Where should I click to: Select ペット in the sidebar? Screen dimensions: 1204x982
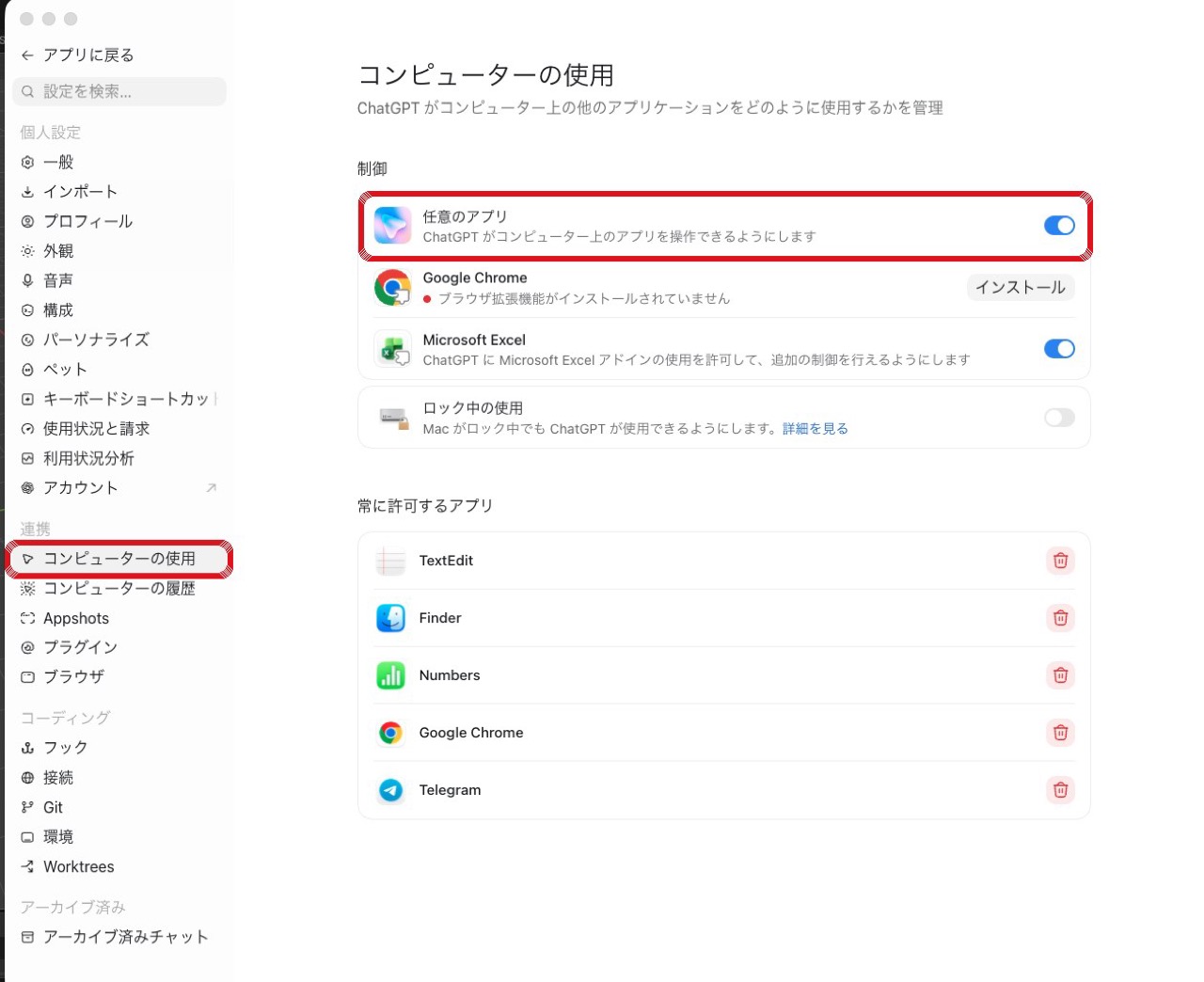point(119,370)
